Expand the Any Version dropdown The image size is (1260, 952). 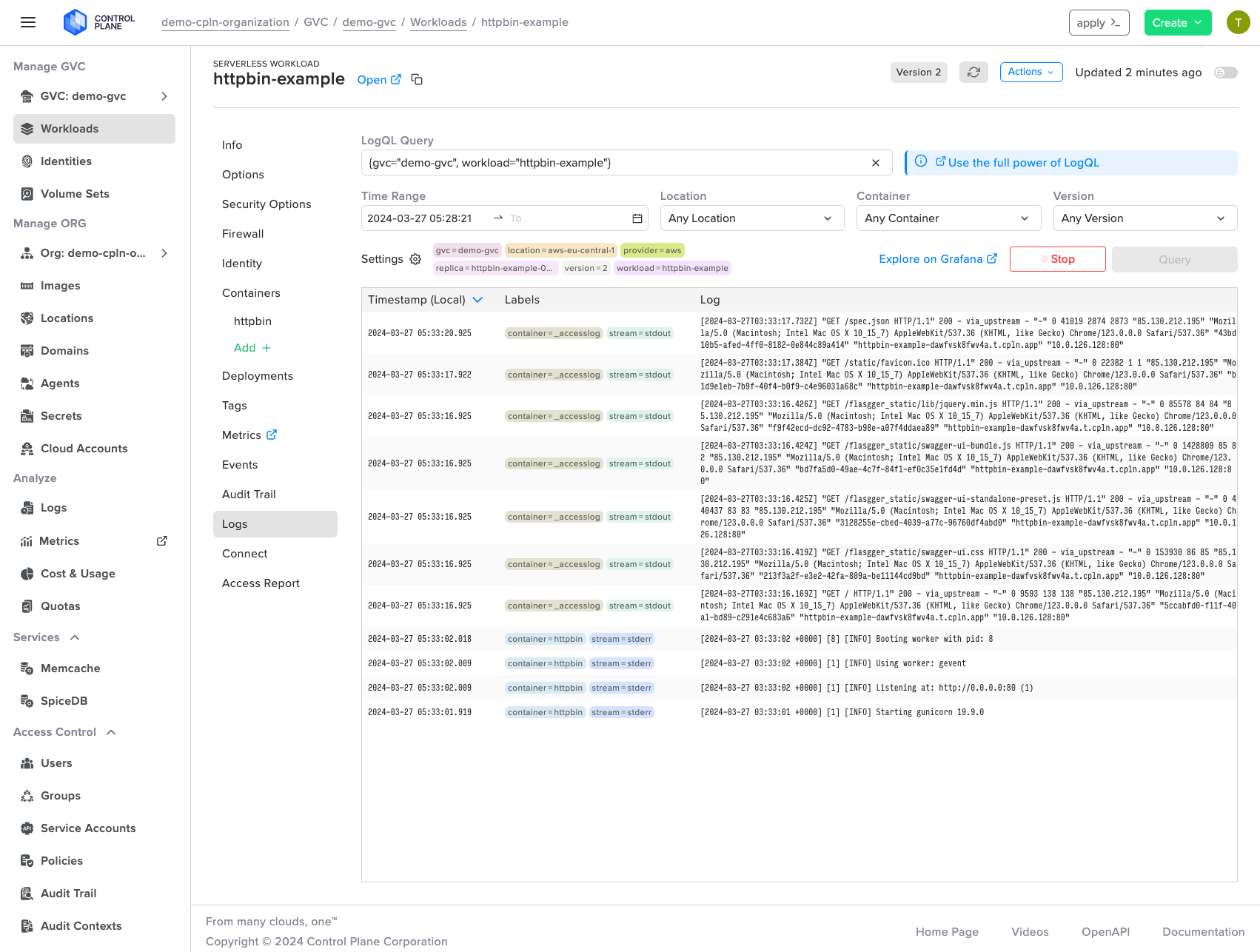1145,218
